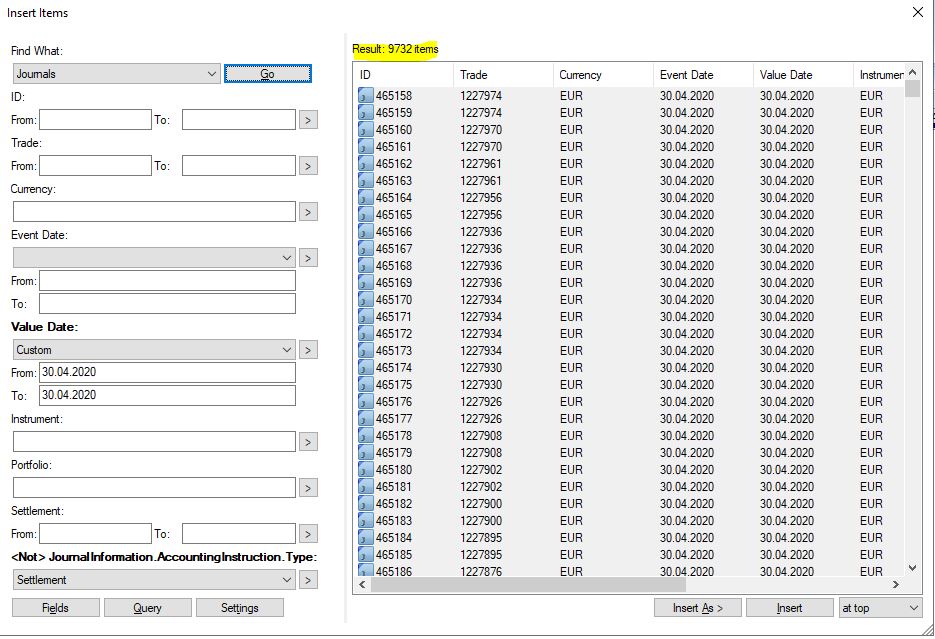Sort by the Instrument column header

pyautogui.click(x=880, y=75)
